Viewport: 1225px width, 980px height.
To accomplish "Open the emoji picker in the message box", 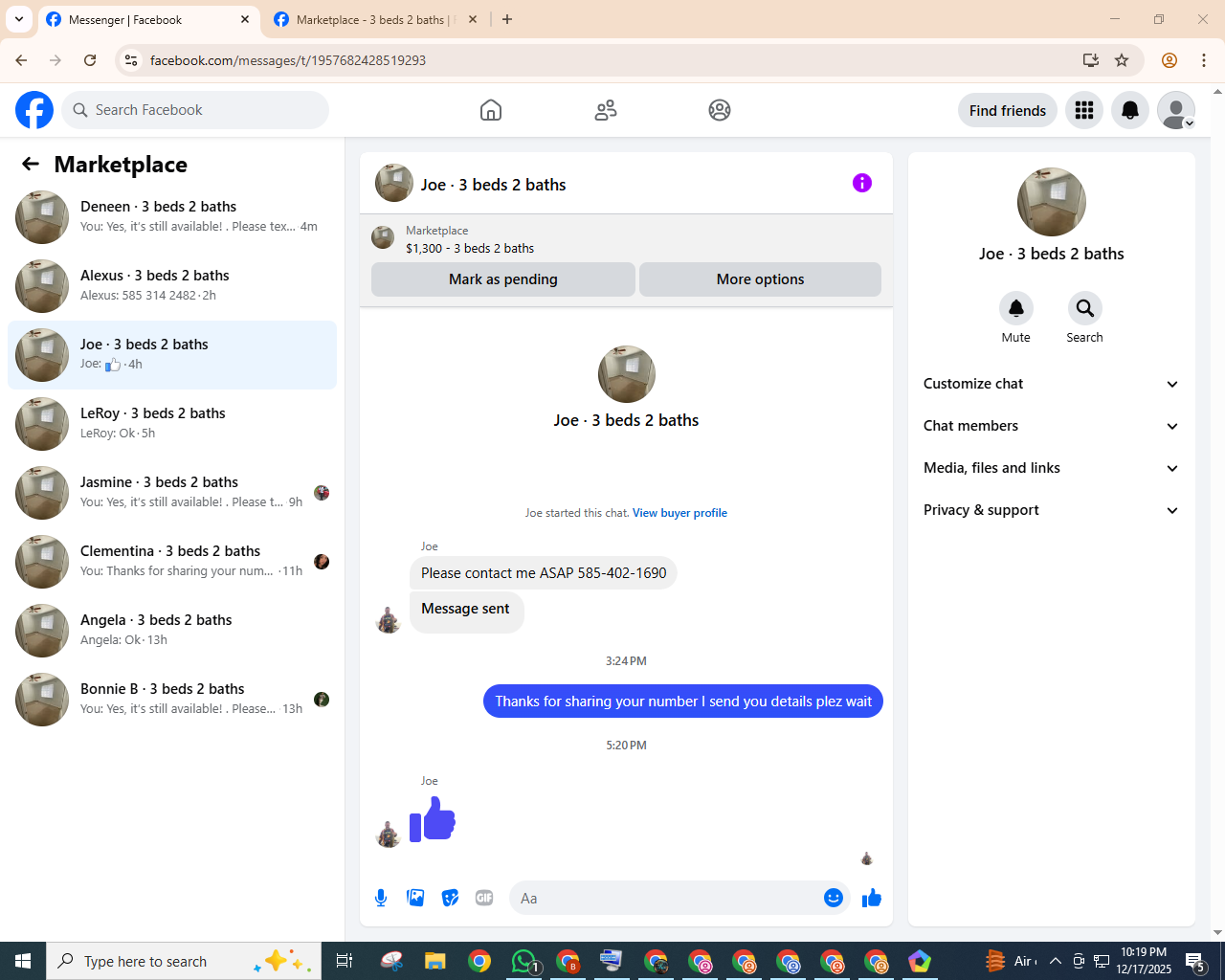I will [834, 898].
